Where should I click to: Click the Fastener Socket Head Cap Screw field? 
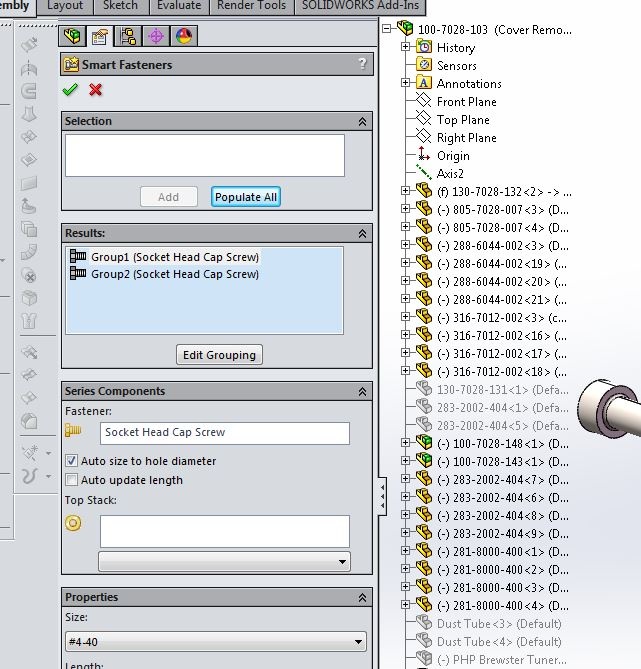(x=225, y=433)
